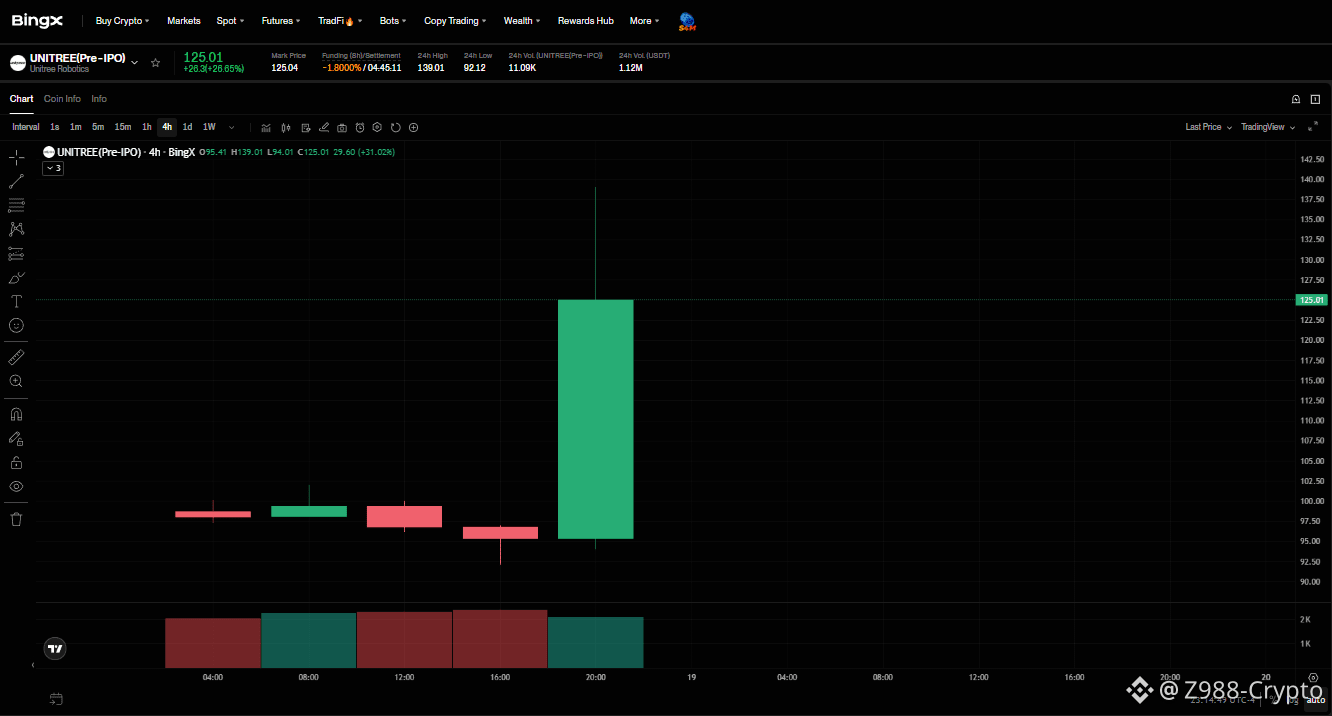Click the alert bell icon top right
Viewport: 1332px width, 716px height.
pos(1296,99)
